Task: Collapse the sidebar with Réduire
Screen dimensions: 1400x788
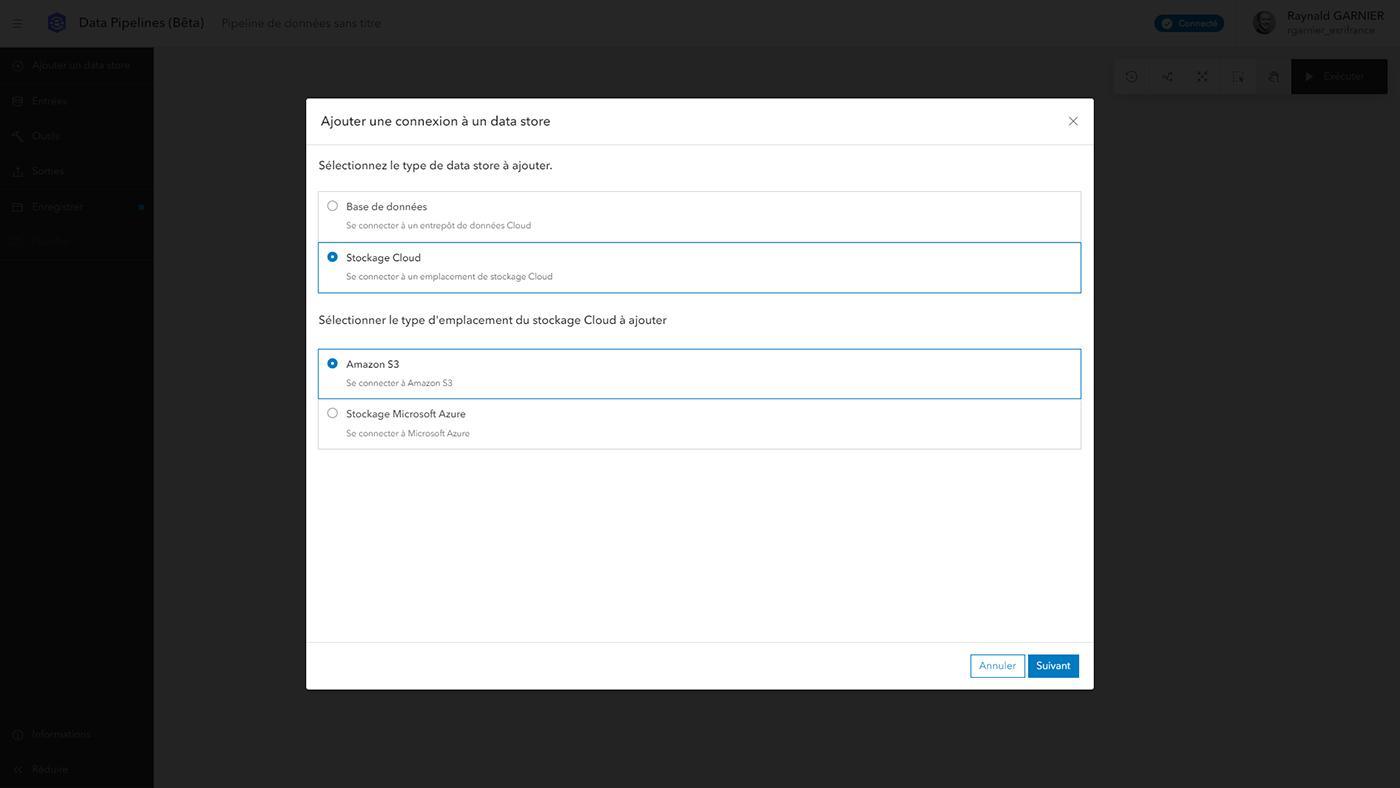Action: (77, 770)
